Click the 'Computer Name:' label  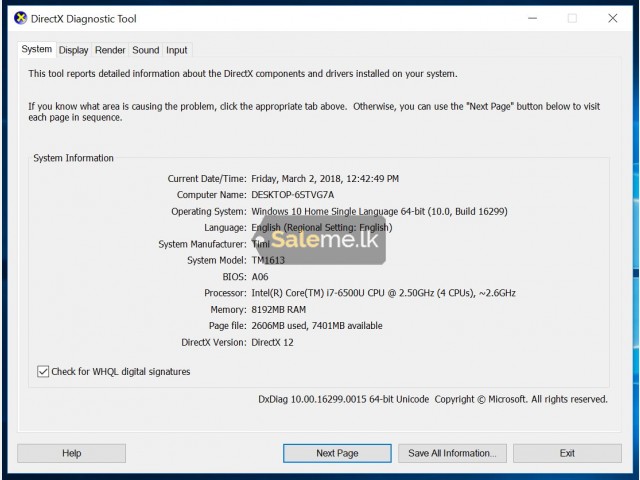[x=211, y=195]
